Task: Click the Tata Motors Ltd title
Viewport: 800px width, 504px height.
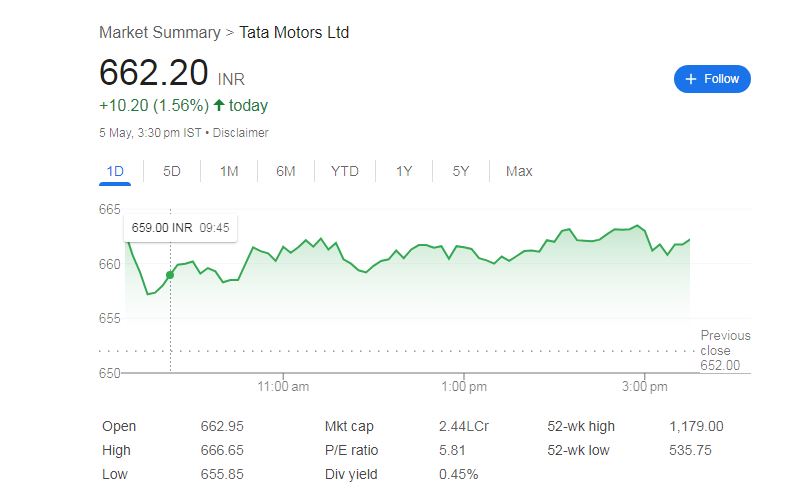Action: click(x=294, y=32)
